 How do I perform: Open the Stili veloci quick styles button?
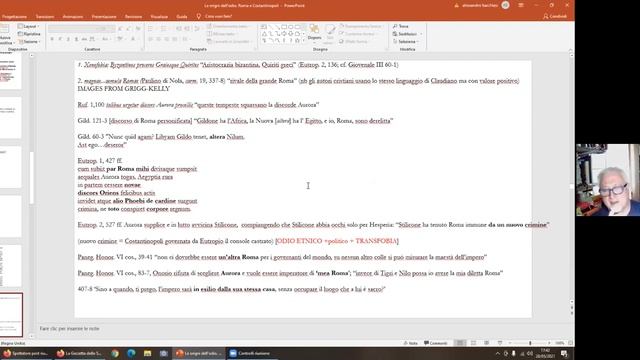330,33
